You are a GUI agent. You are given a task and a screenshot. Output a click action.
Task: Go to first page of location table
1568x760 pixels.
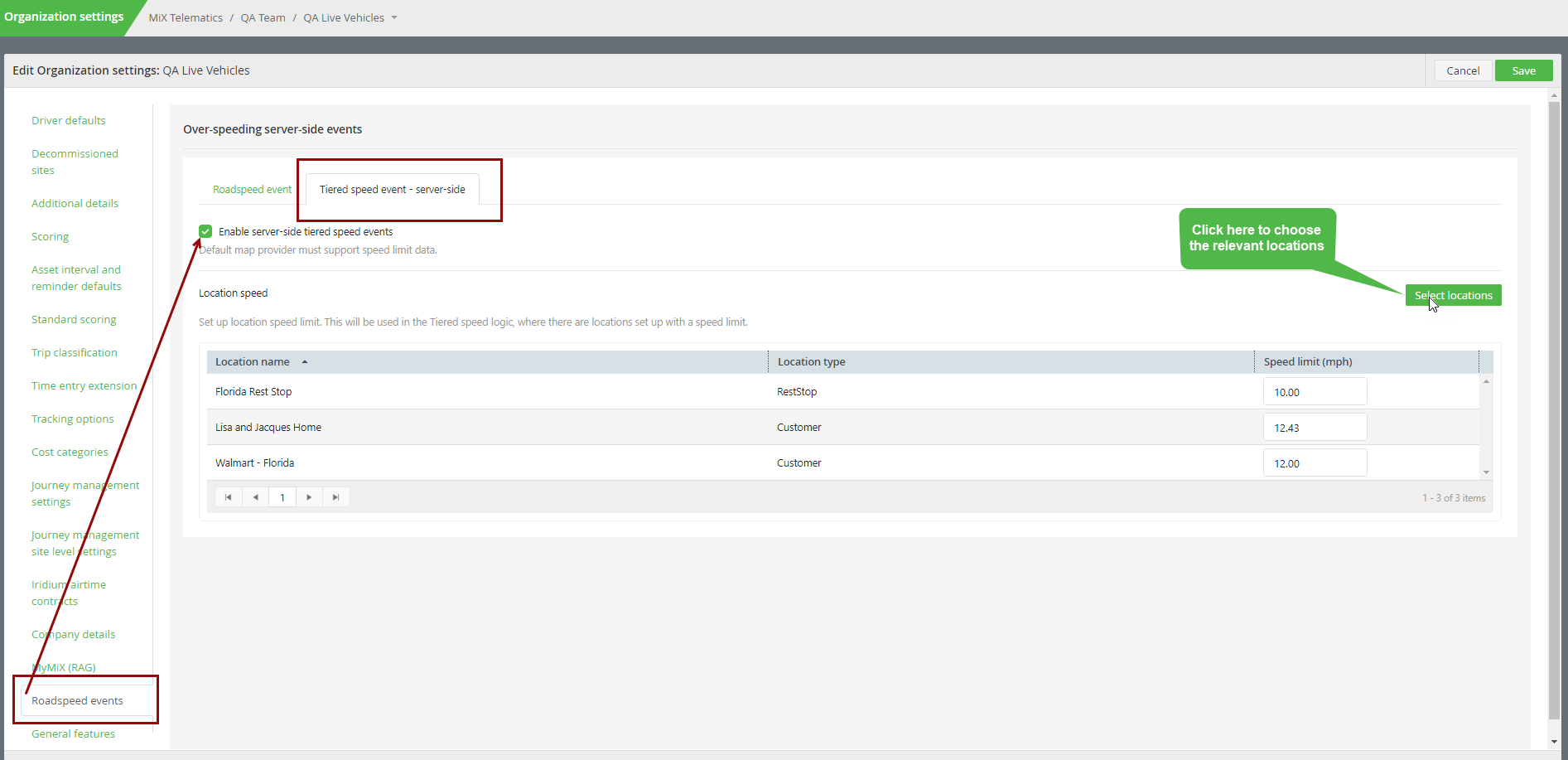228,497
